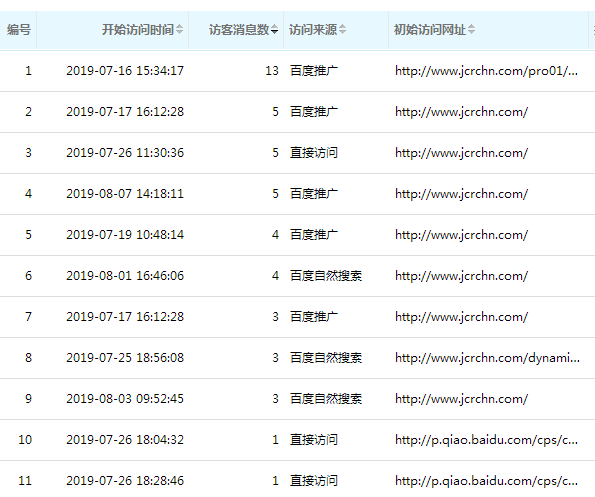The height and width of the screenshot is (497, 595).
Task: Click the 直接访问 source in row 3
Action: point(314,153)
